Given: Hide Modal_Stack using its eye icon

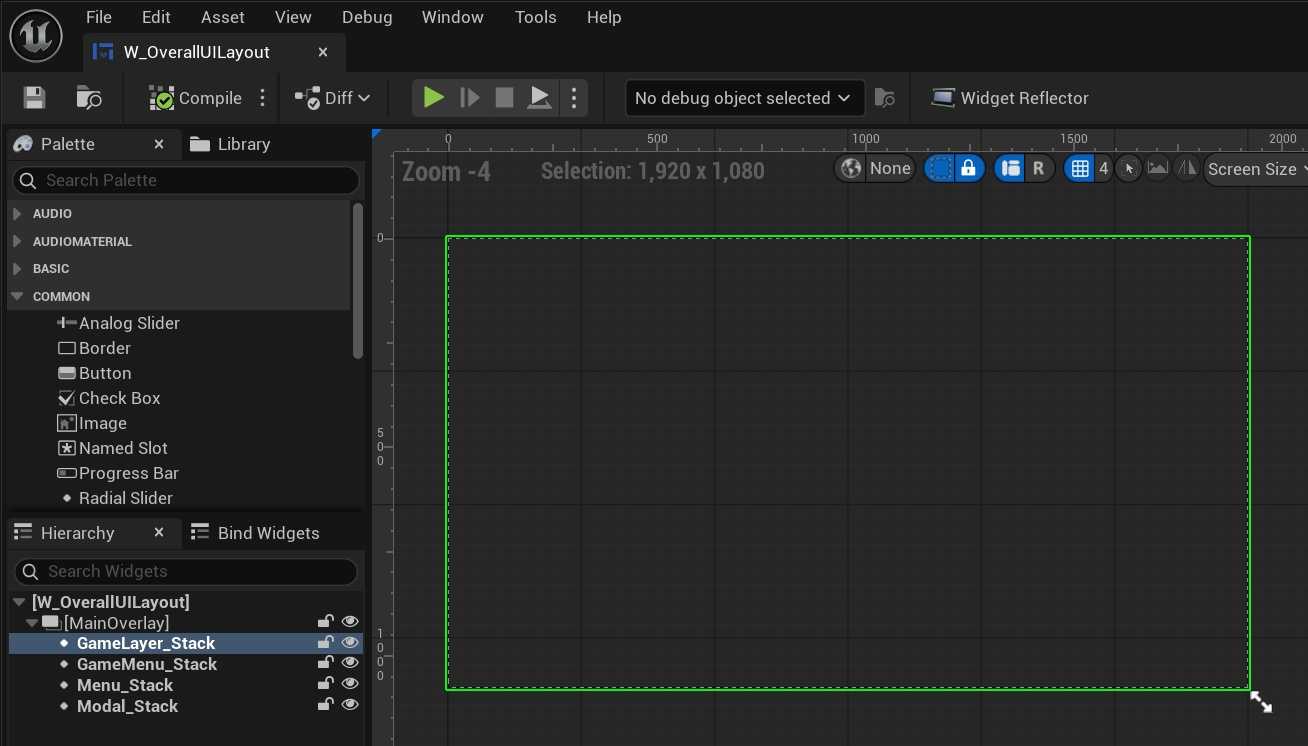Looking at the screenshot, I should point(350,706).
